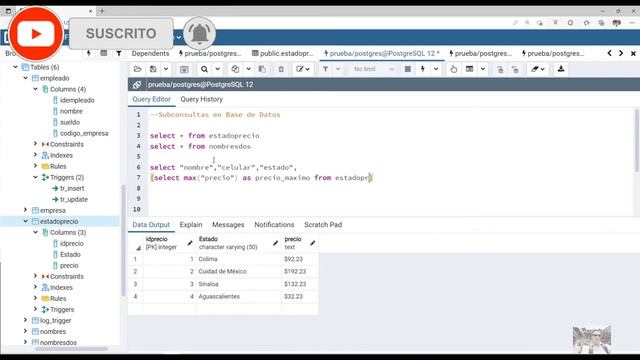Click the browser Filtered Rows funnel icon

pos(119,53)
